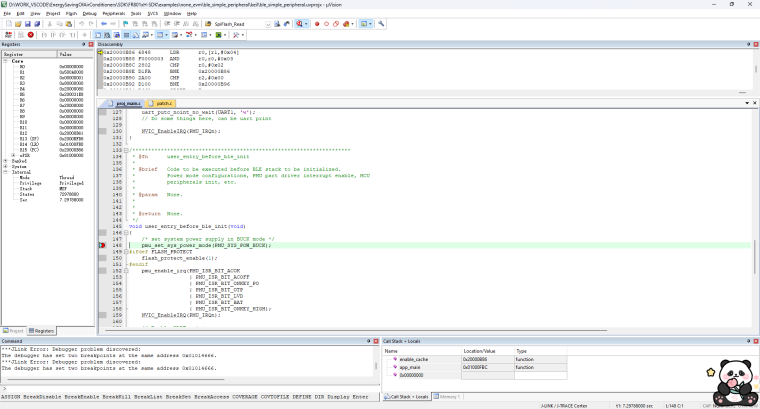Switch to the proj_main.c editor tab
760x409 pixels.
pyautogui.click(x=129, y=103)
